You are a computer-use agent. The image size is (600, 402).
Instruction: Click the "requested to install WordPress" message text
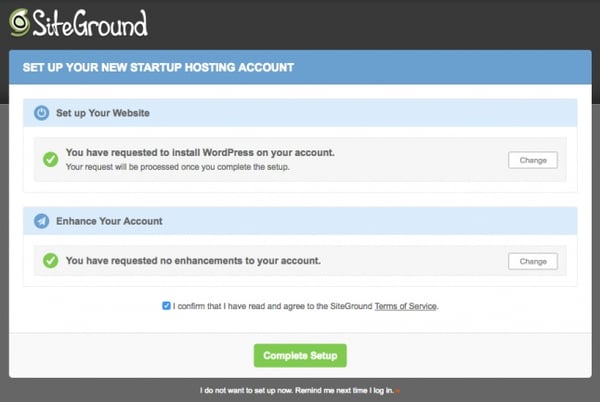[199, 153]
